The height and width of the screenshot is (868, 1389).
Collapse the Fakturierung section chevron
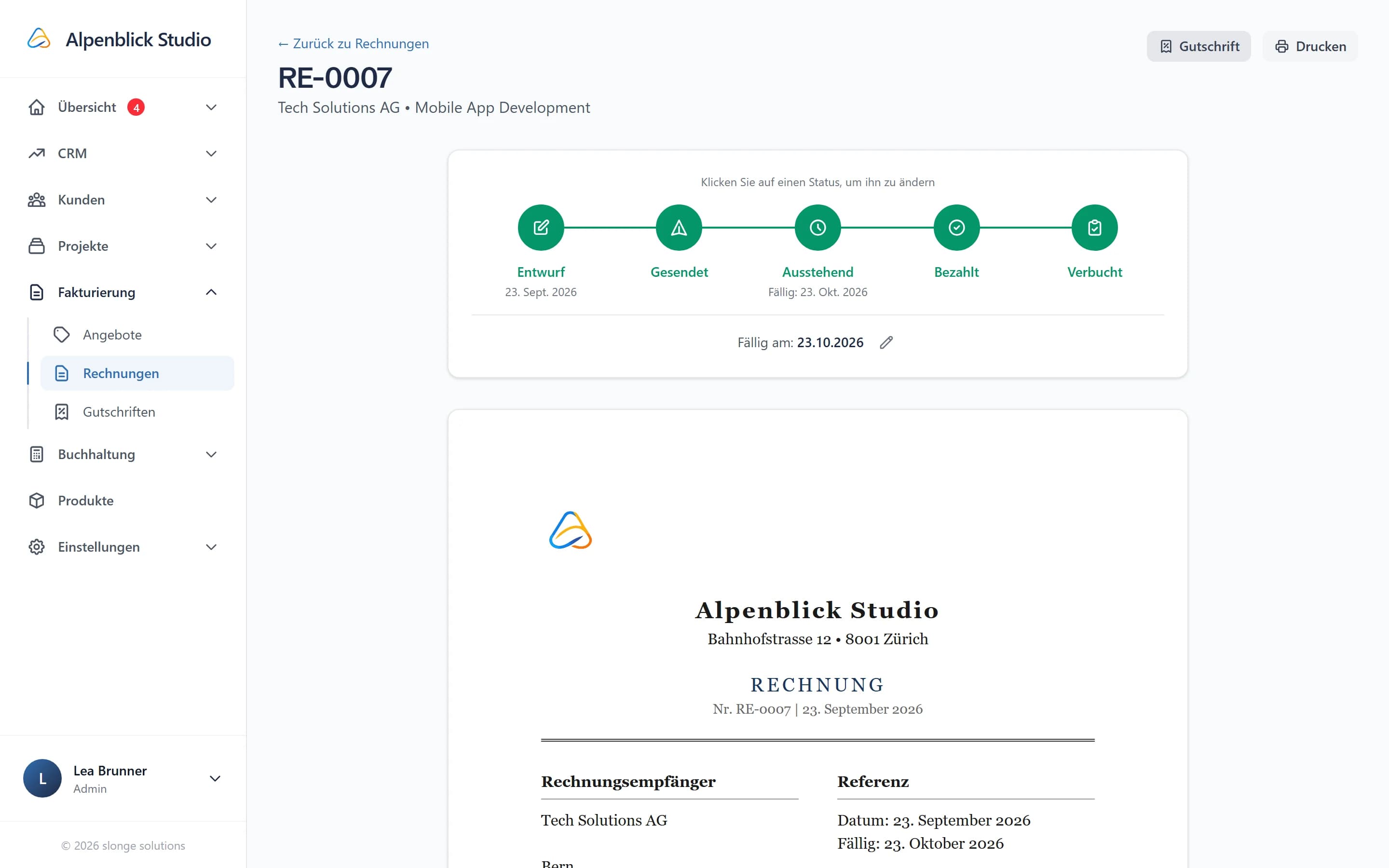click(x=211, y=292)
